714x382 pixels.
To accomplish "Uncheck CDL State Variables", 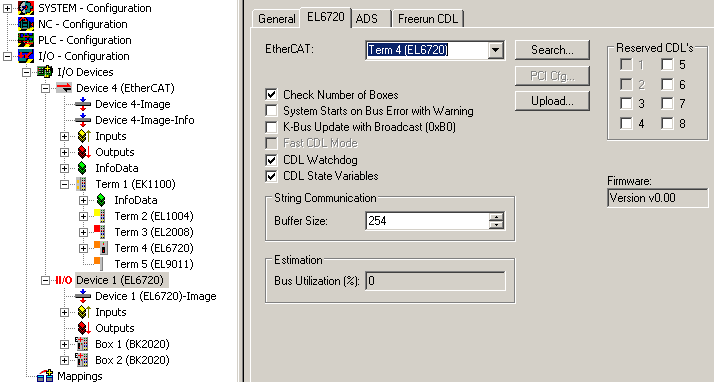I will 271,176.
